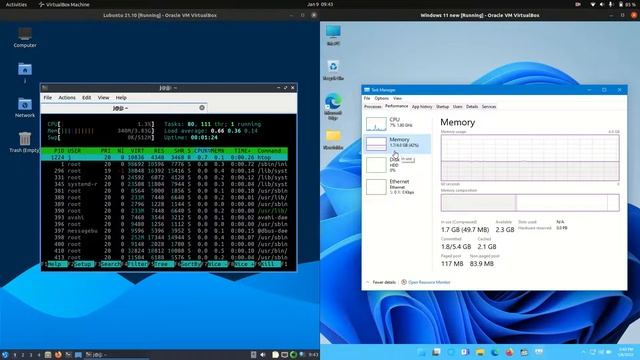The height and width of the screenshot is (360, 640).
Task: Open the Edit menu in the terminal
Action: click(x=87, y=98)
